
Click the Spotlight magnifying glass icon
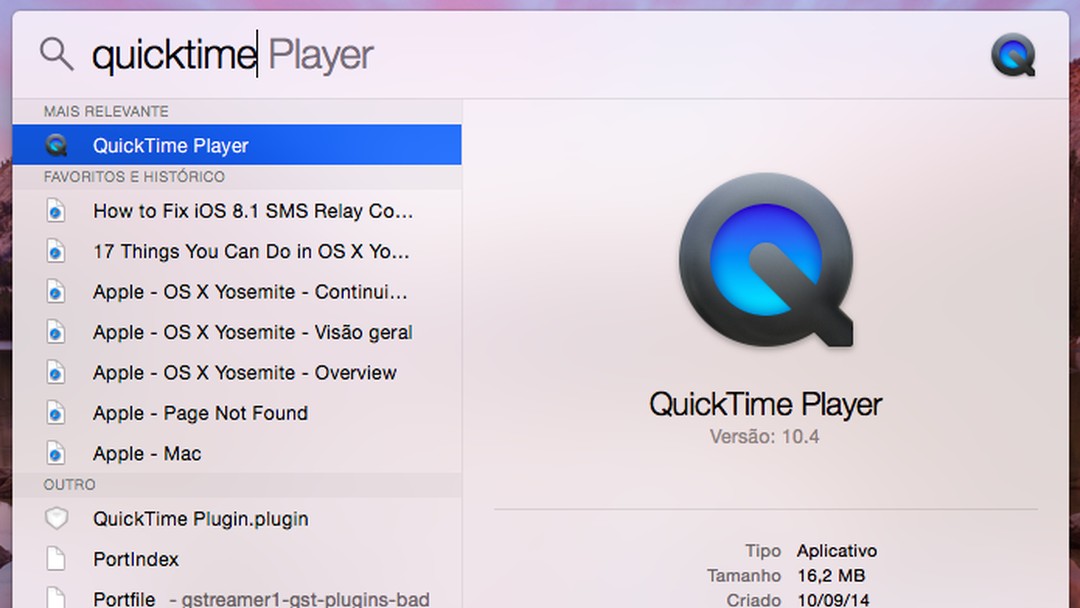56,54
